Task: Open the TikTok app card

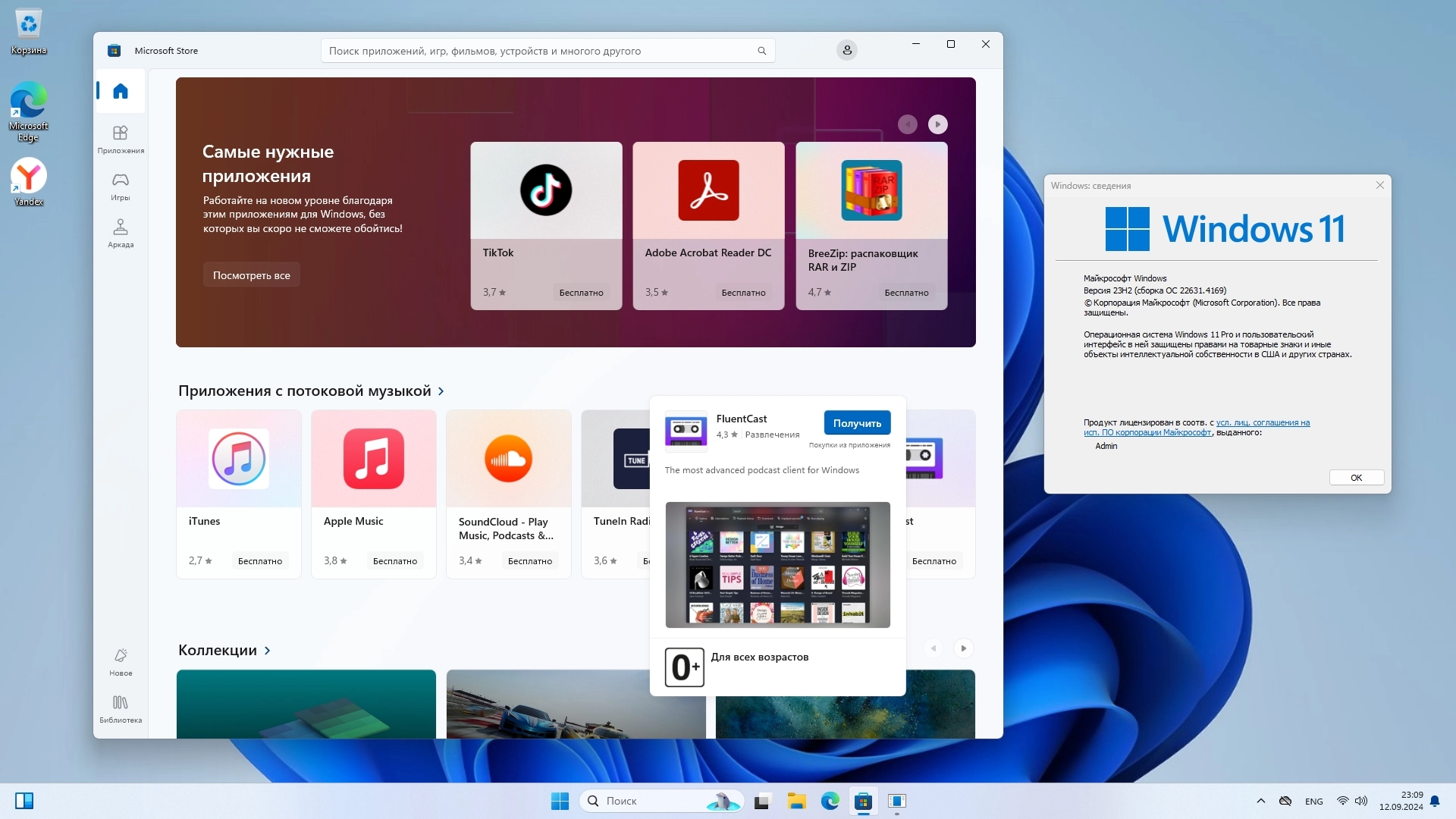Action: pos(546,226)
